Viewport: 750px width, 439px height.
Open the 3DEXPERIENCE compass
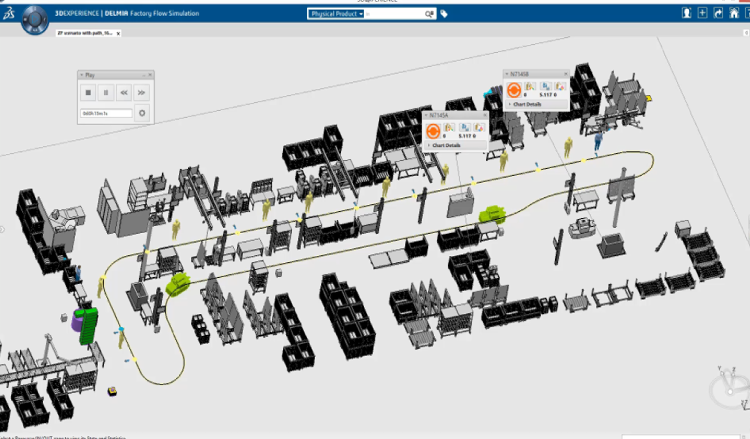coord(35,16)
